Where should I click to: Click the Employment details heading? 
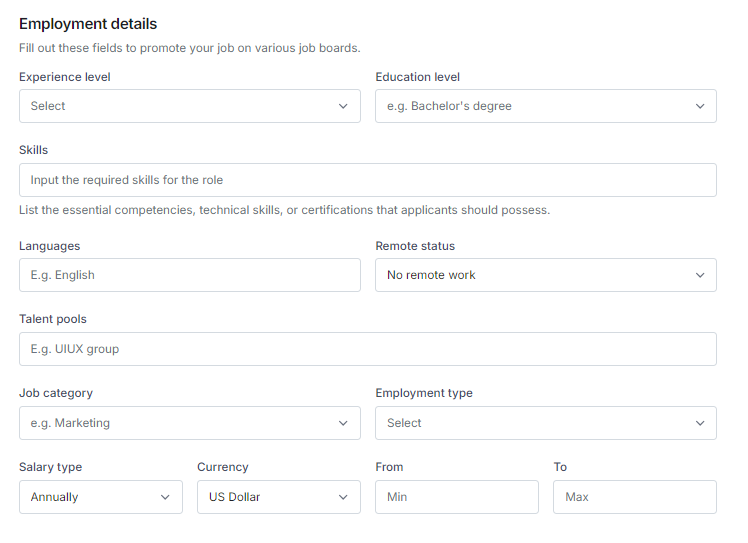(88, 24)
